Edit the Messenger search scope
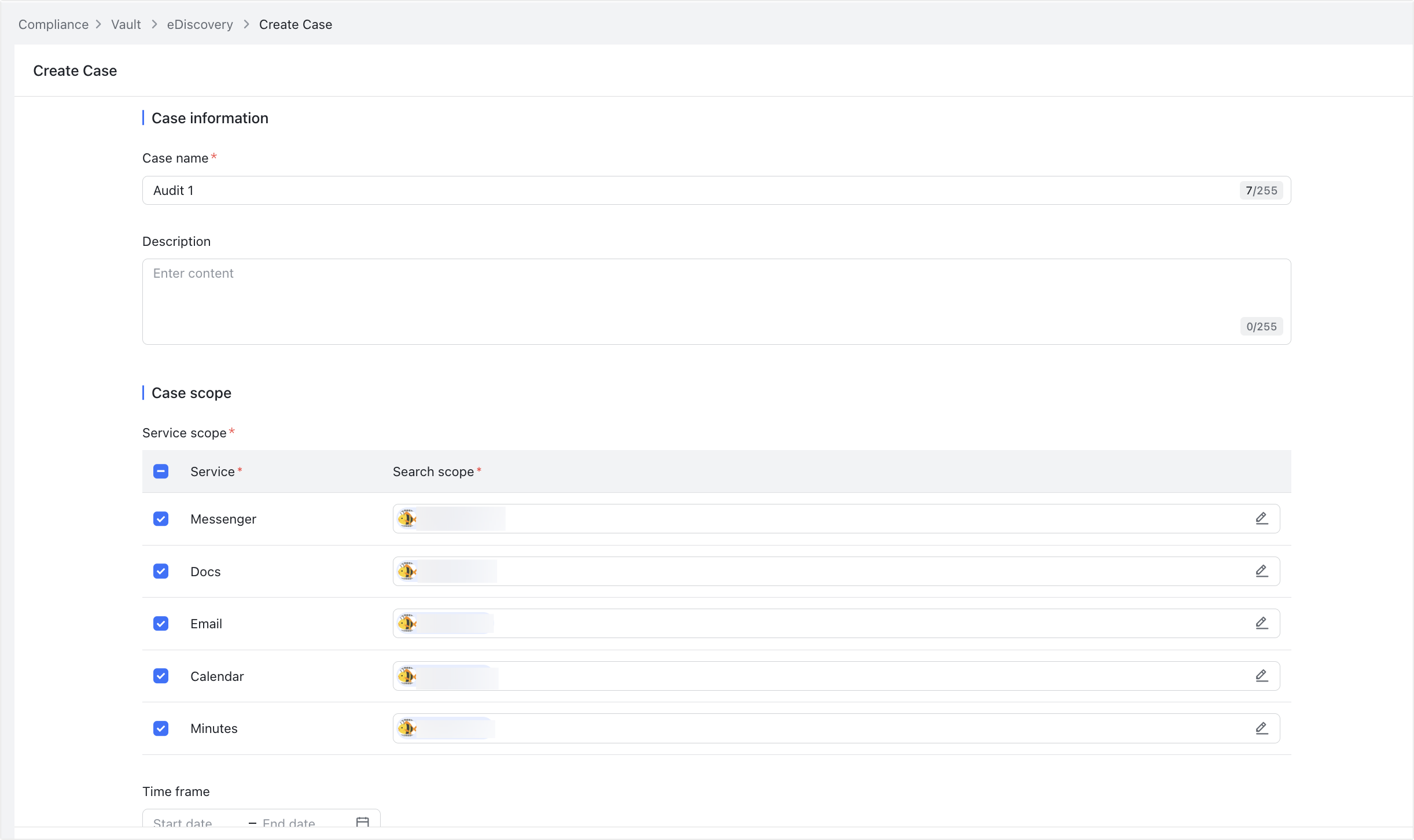Image resolution: width=1414 pixels, height=840 pixels. pyautogui.click(x=1262, y=518)
